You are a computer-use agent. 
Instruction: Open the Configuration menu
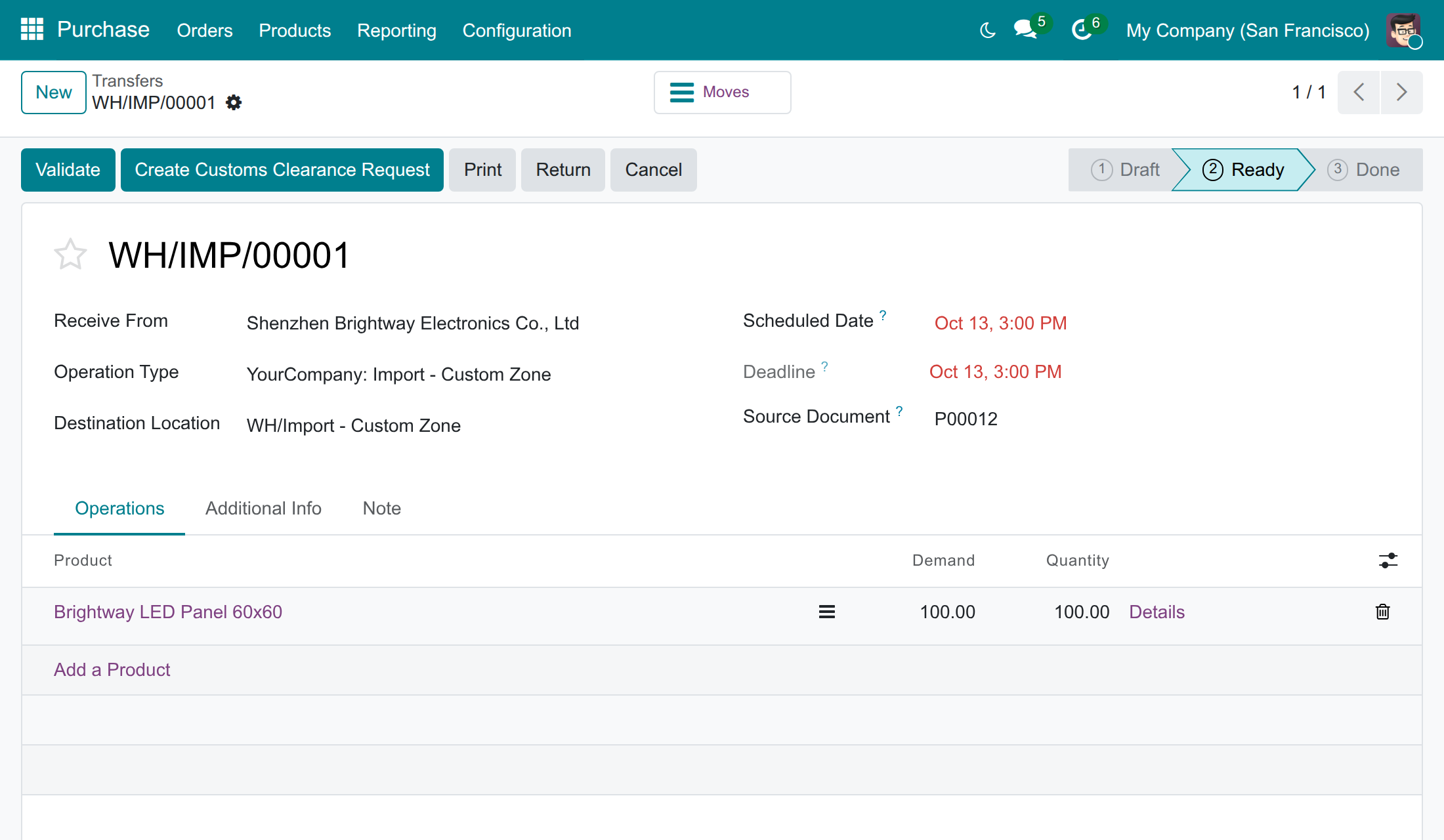coord(517,30)
